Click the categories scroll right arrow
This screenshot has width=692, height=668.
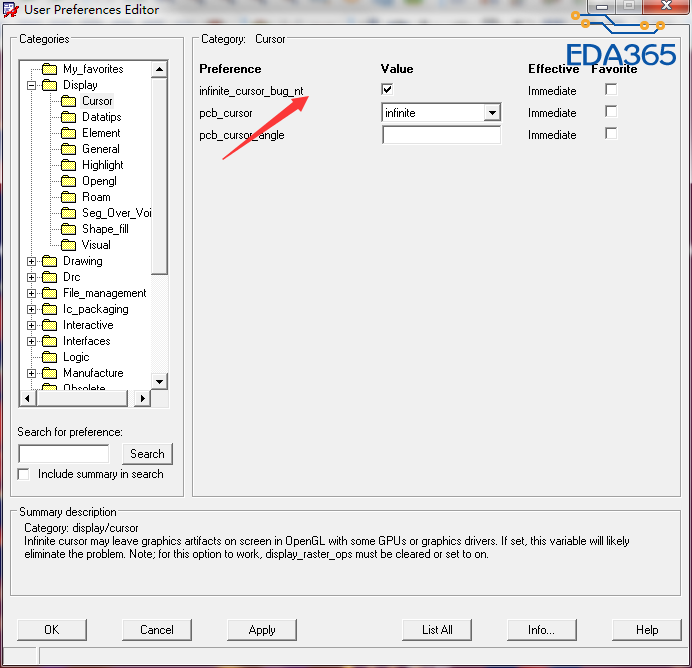tap(142, 398)
